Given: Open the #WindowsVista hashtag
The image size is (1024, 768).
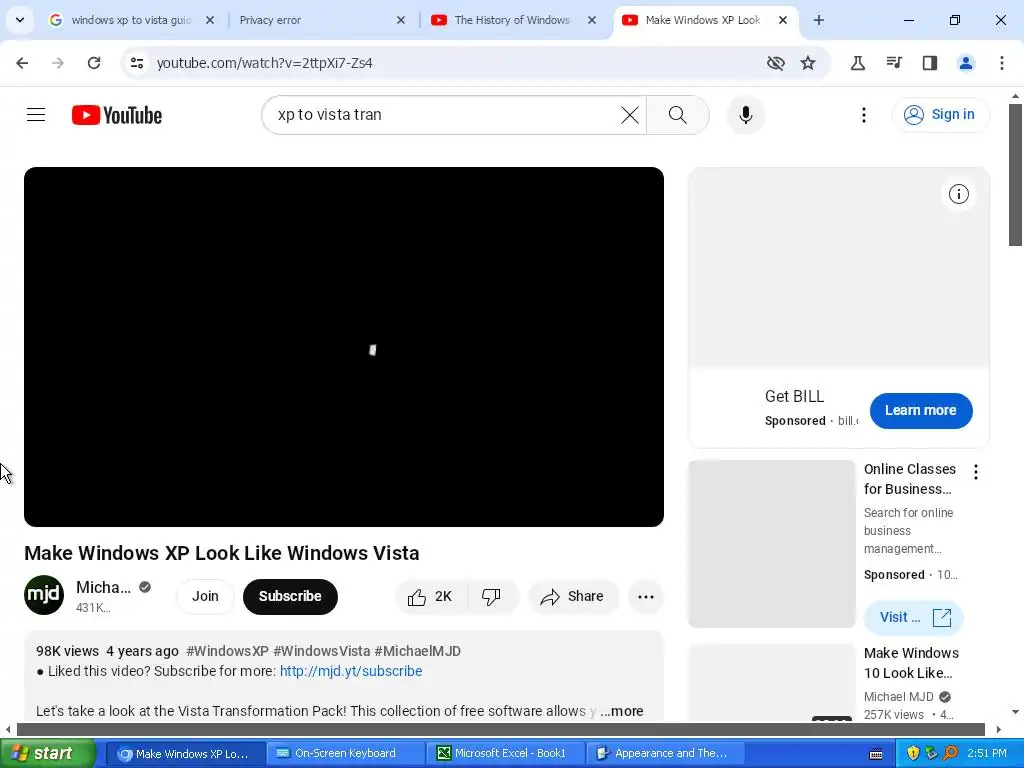Looking at the screenshot, I should pos(321,651).
